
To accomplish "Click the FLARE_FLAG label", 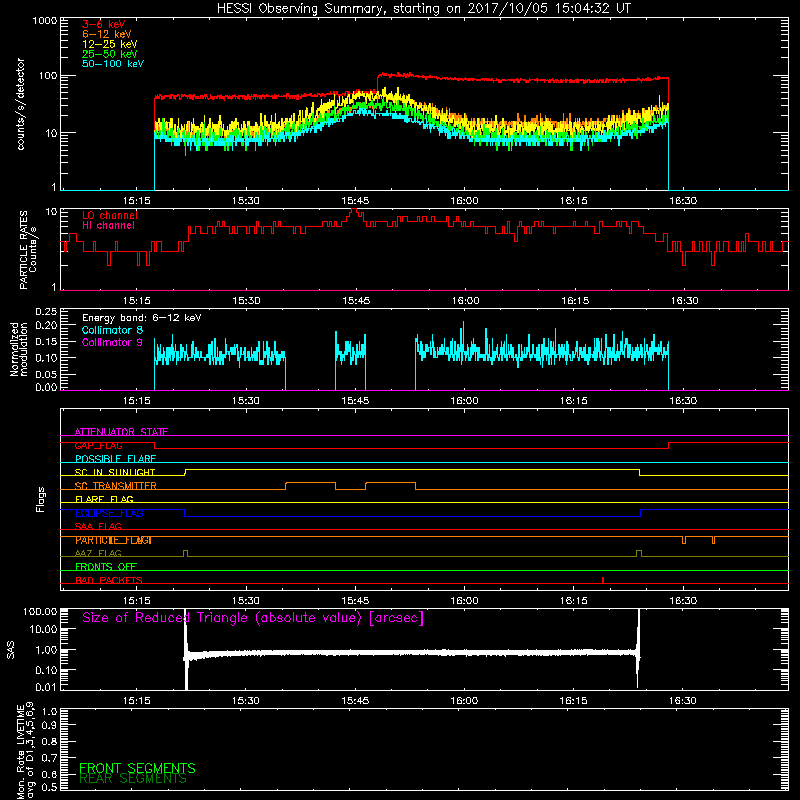I will point(104,499).
